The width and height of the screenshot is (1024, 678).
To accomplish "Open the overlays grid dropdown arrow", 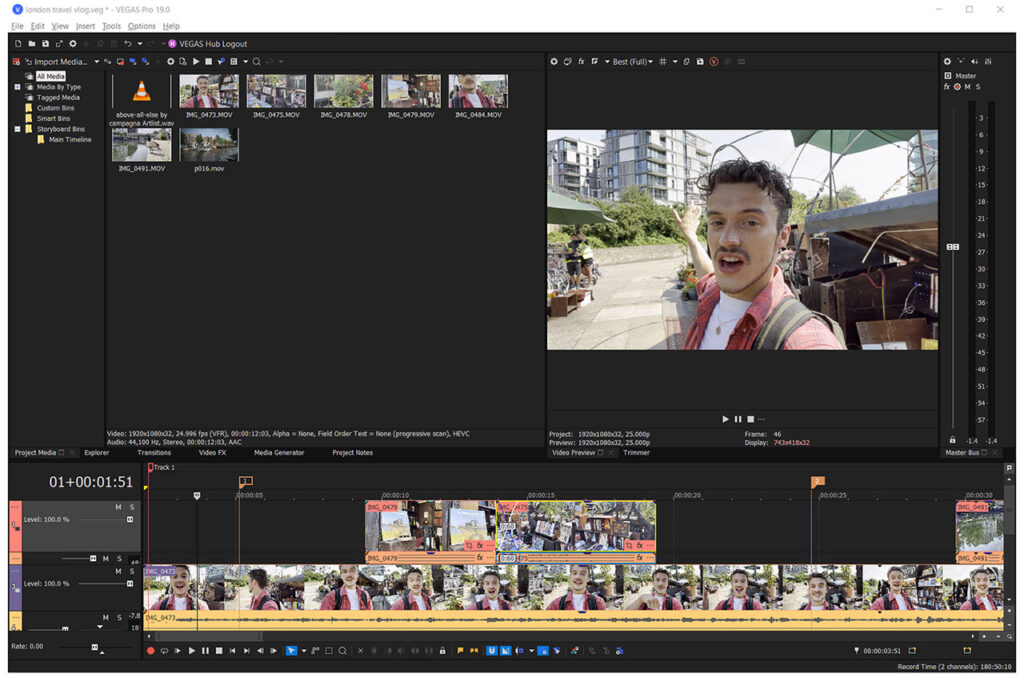I will [675, 61].
